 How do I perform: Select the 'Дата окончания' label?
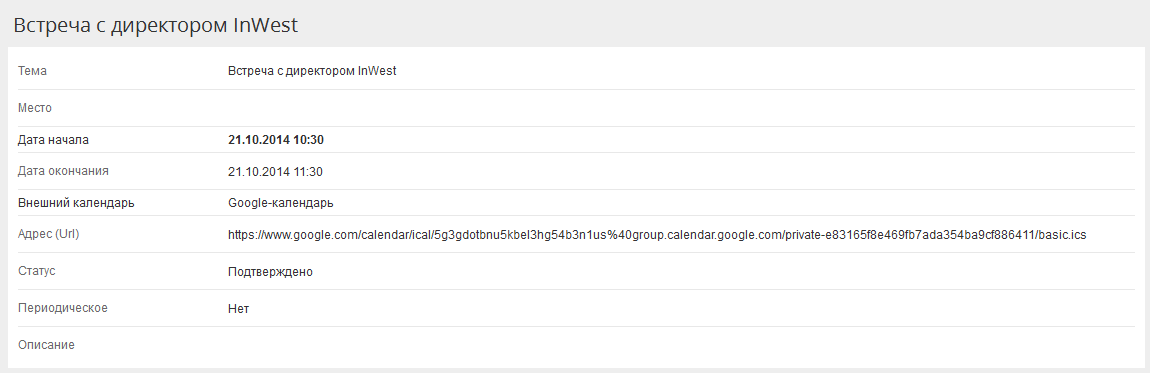pyautogui.click(x=63, y=171)
